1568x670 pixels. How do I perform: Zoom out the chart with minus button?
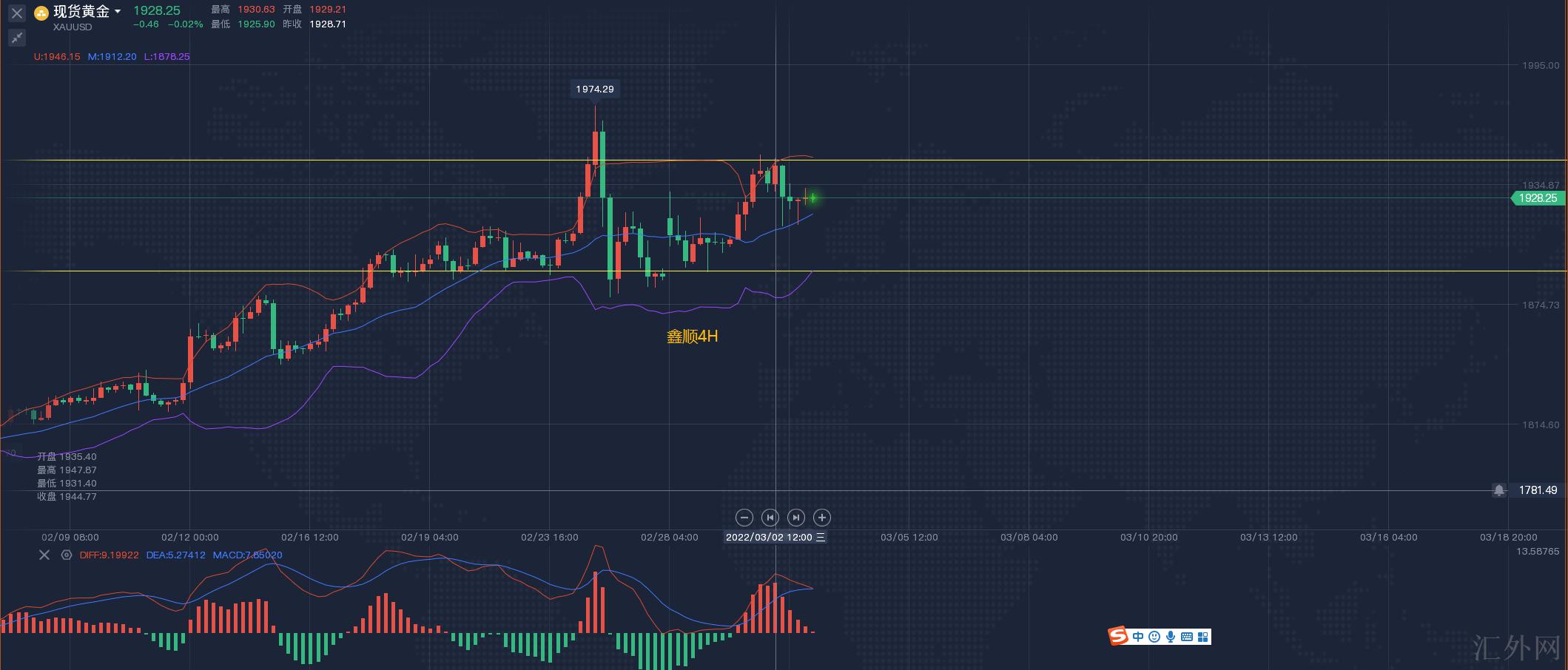point(744,518)
